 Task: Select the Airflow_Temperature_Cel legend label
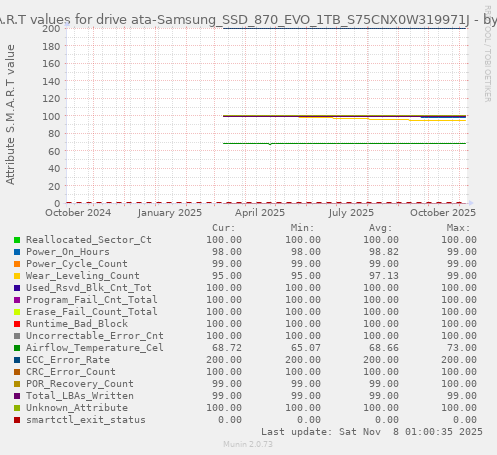[x=95, y=348]
